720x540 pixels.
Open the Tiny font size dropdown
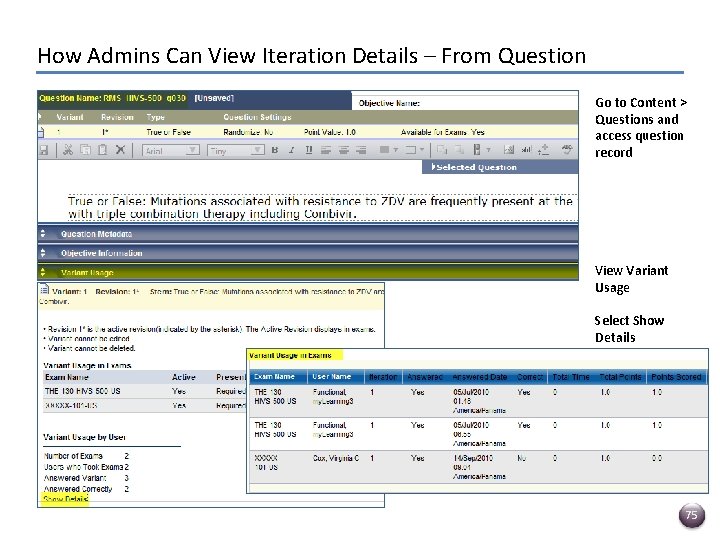tap(236, 150)
